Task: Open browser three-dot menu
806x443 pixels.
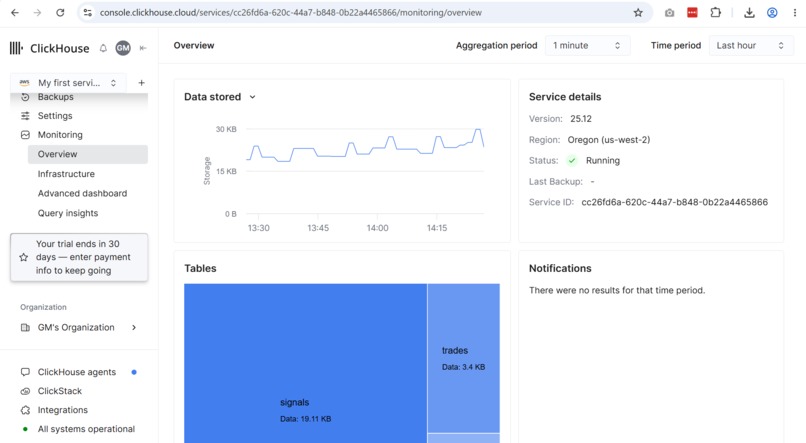Action: tap(795, 13)
